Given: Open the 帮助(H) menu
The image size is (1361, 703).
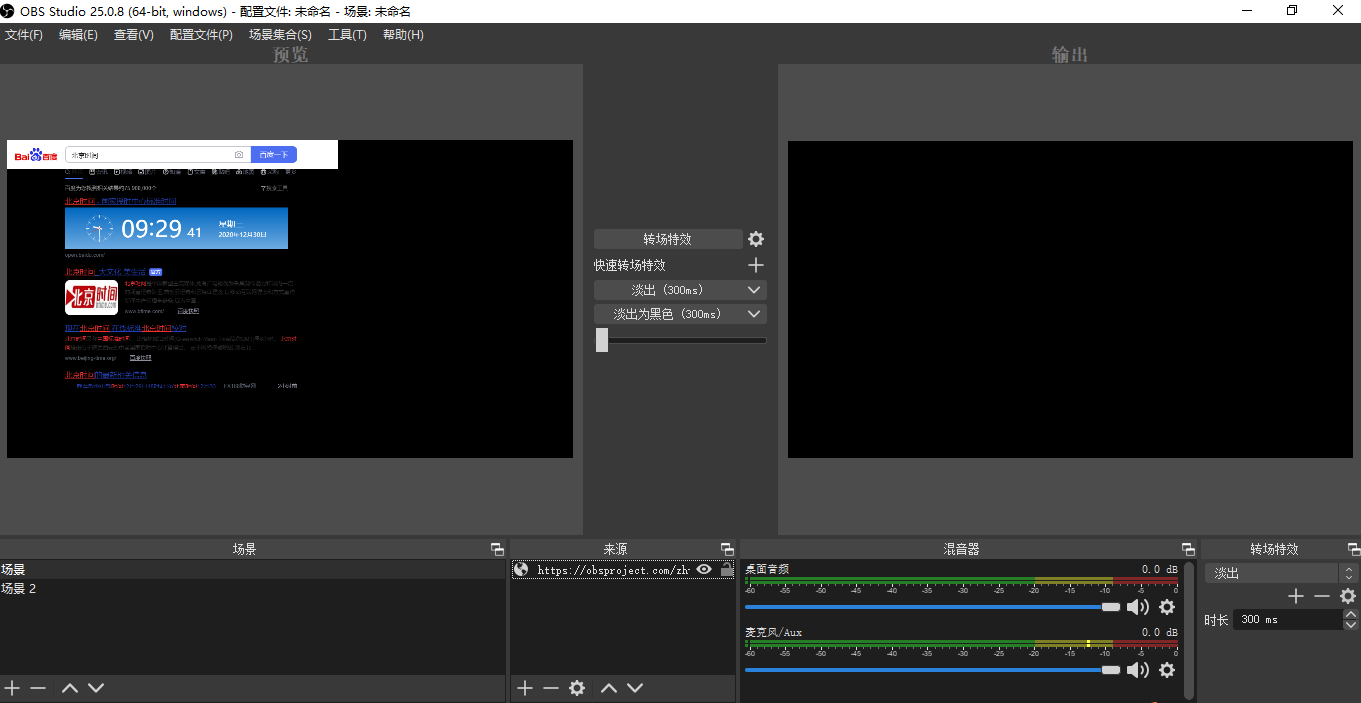Looking at the screenshot, I should click(403, 35).
